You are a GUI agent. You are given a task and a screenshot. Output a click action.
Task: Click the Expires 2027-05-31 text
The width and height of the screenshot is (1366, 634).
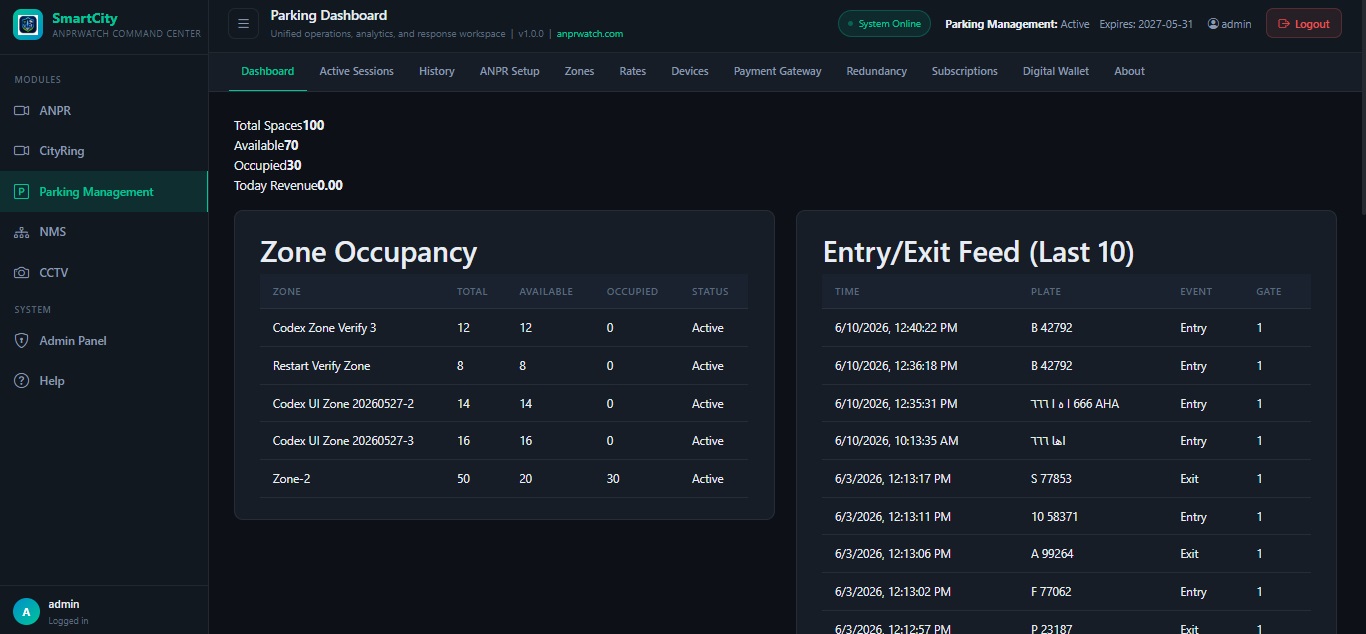pyautogui.click(x=1146, y=24)
